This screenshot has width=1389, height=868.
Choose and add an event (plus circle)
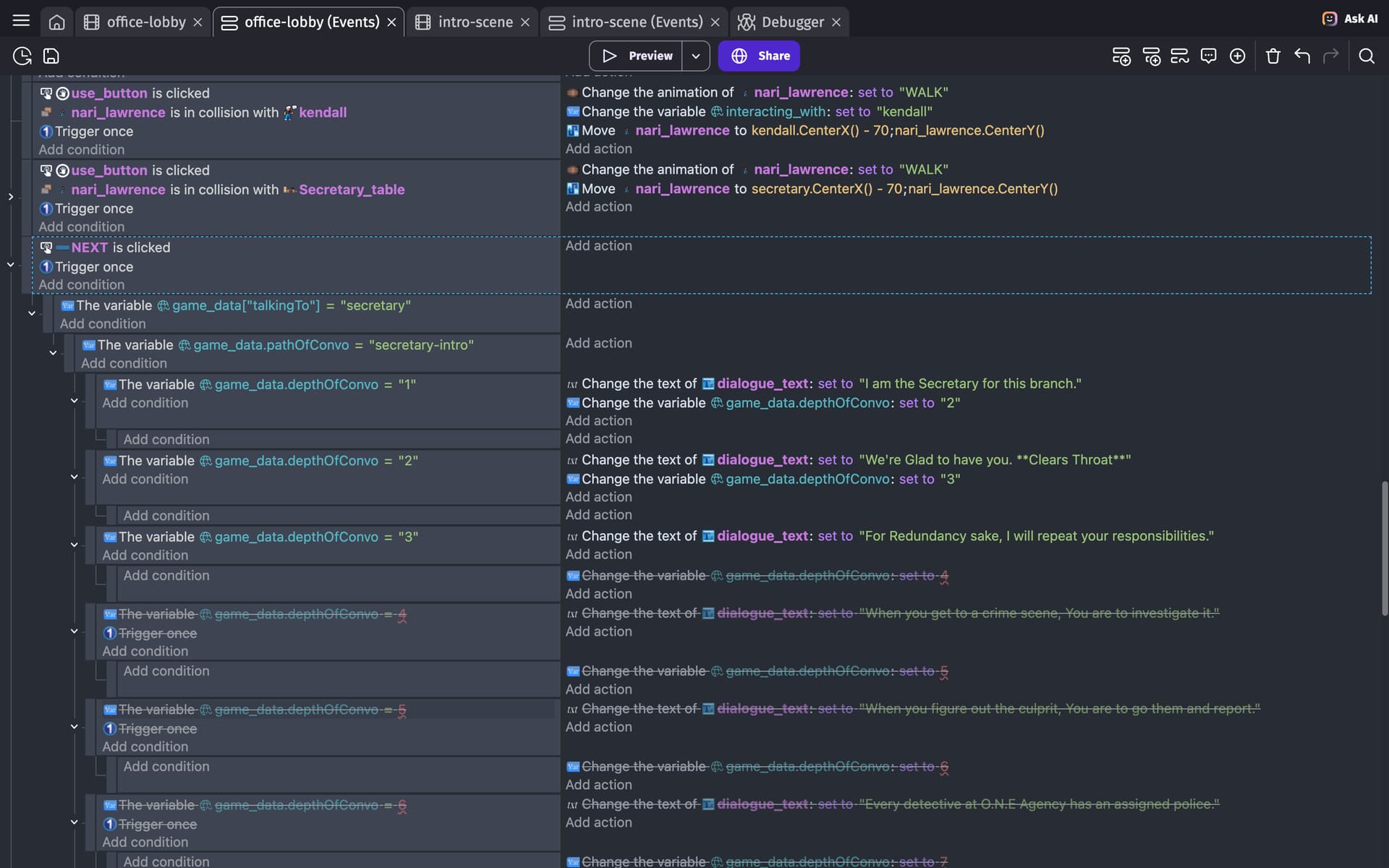1237,56
